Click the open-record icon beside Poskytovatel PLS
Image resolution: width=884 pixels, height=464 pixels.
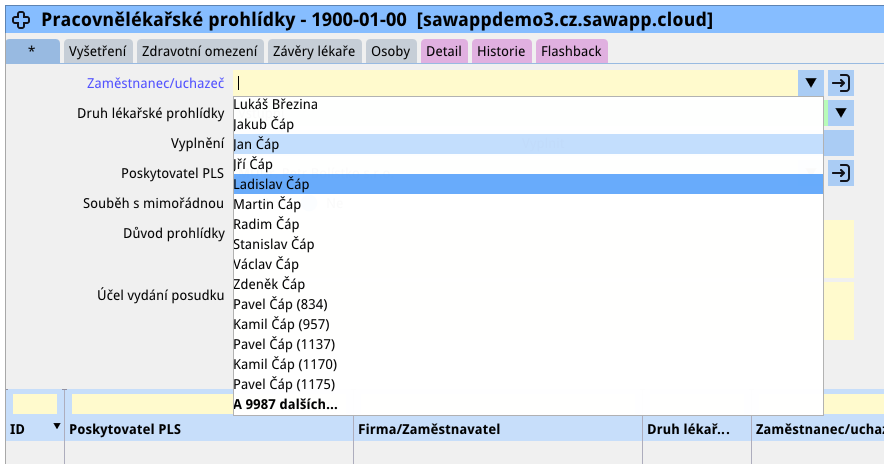coord(841,173)
